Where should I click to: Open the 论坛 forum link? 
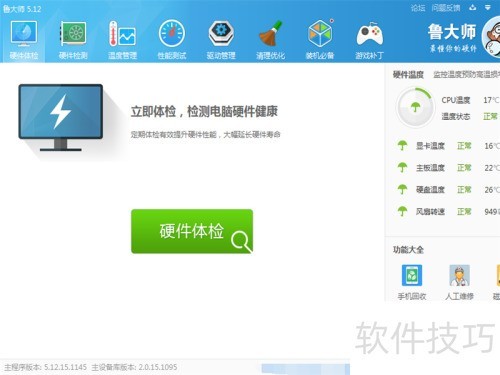click(418, 8)
